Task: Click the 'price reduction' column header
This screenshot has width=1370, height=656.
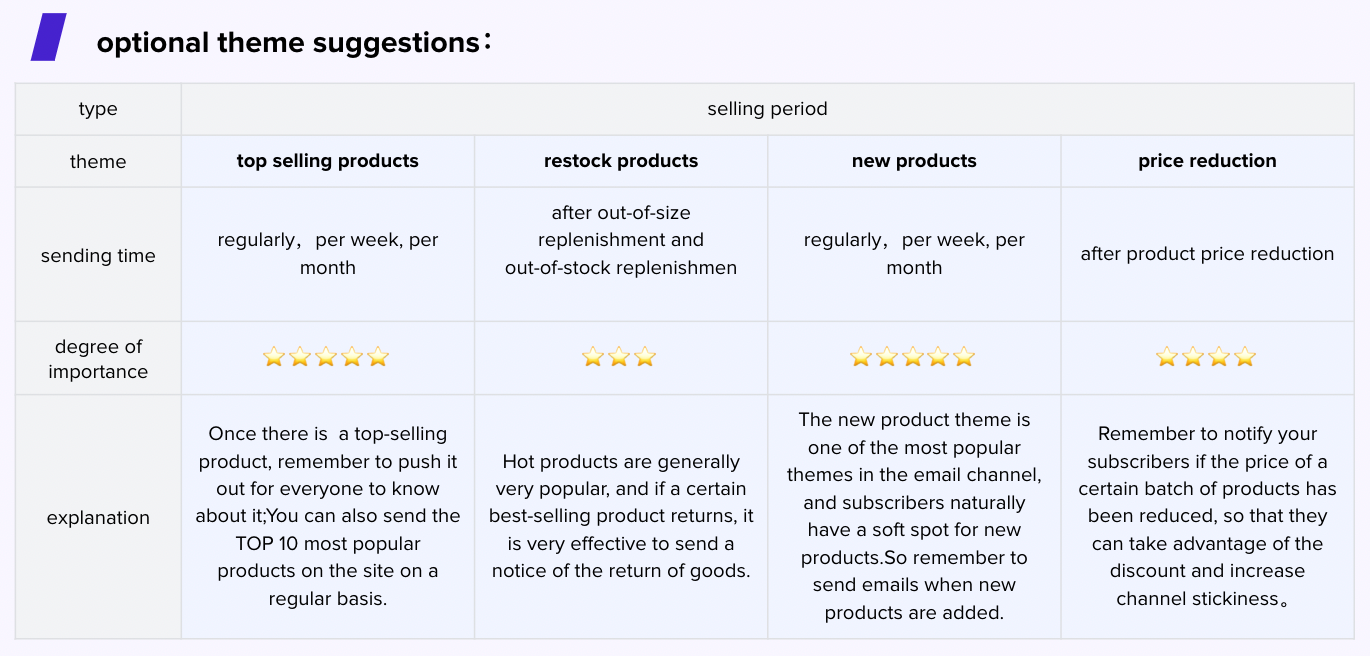Action: coord(1207,161)
